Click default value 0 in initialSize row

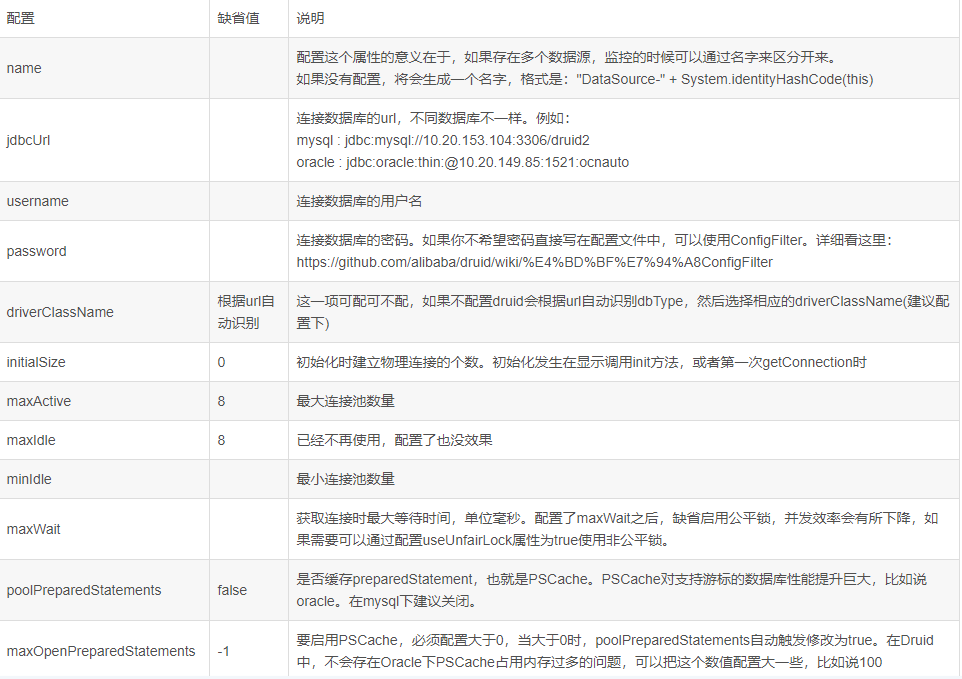pyautogui.click(x=222, y=362)
